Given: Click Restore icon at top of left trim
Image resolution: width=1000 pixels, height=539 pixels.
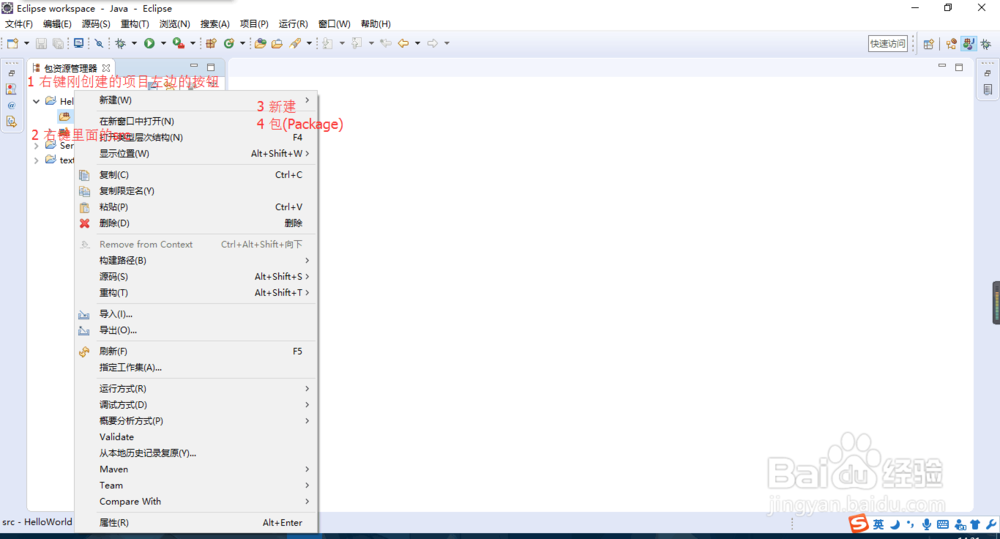Looking at the screenshot, I should [11, 73].
